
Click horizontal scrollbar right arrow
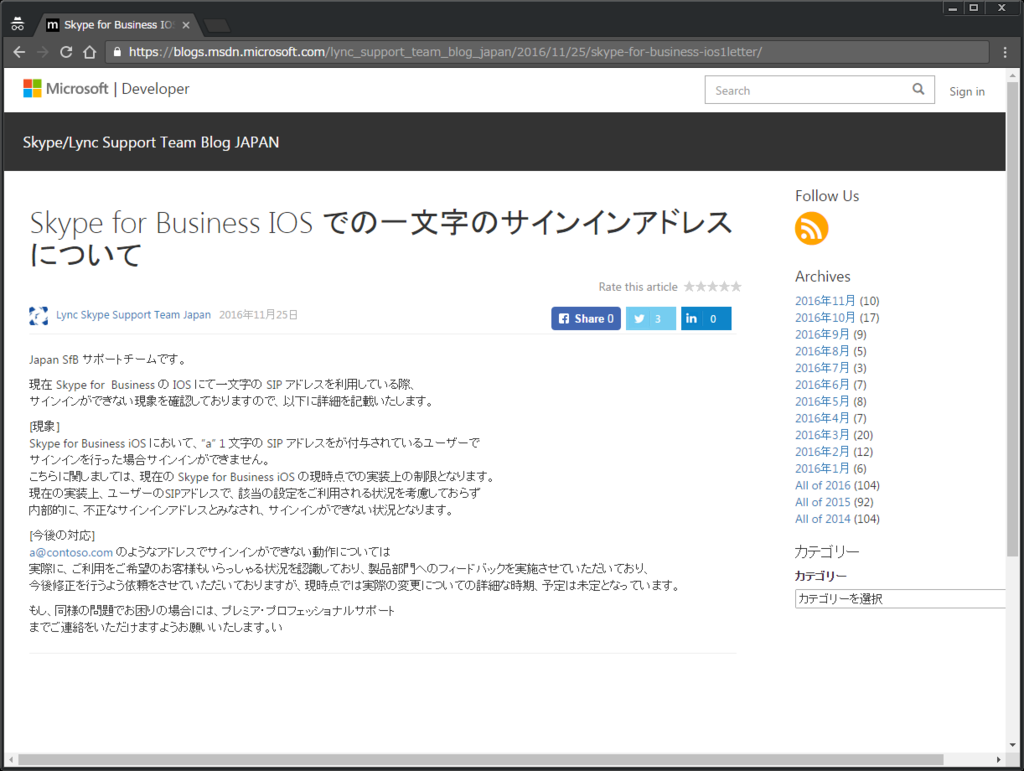[999, 760]
